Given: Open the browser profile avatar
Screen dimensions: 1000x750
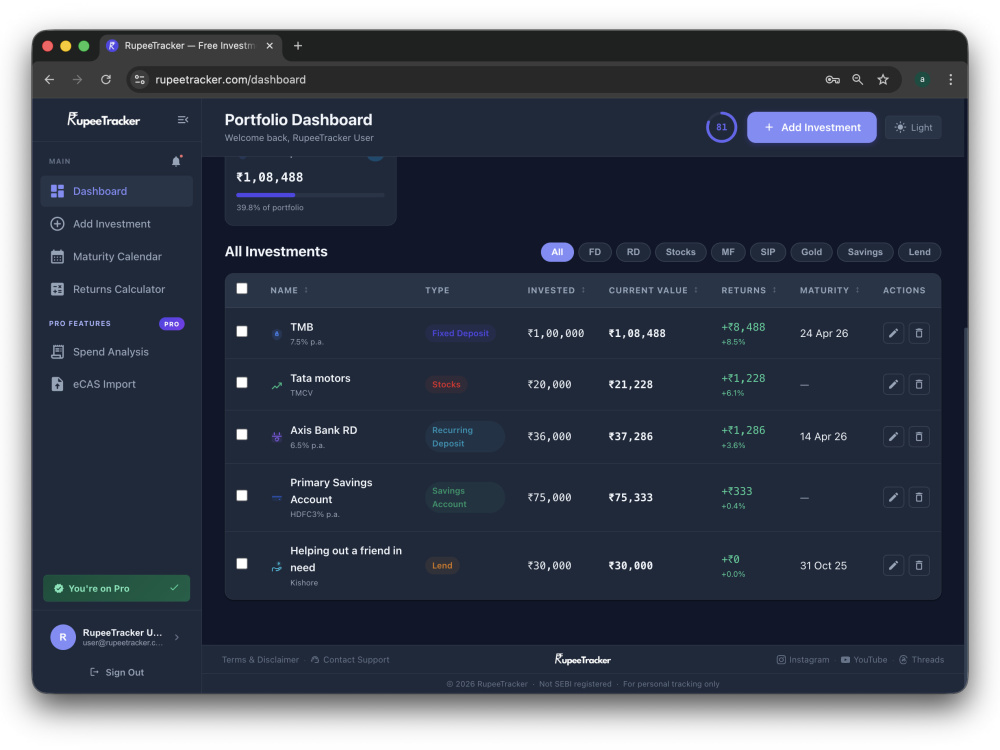Looking at the screenshot, I should tap(922, 80).
